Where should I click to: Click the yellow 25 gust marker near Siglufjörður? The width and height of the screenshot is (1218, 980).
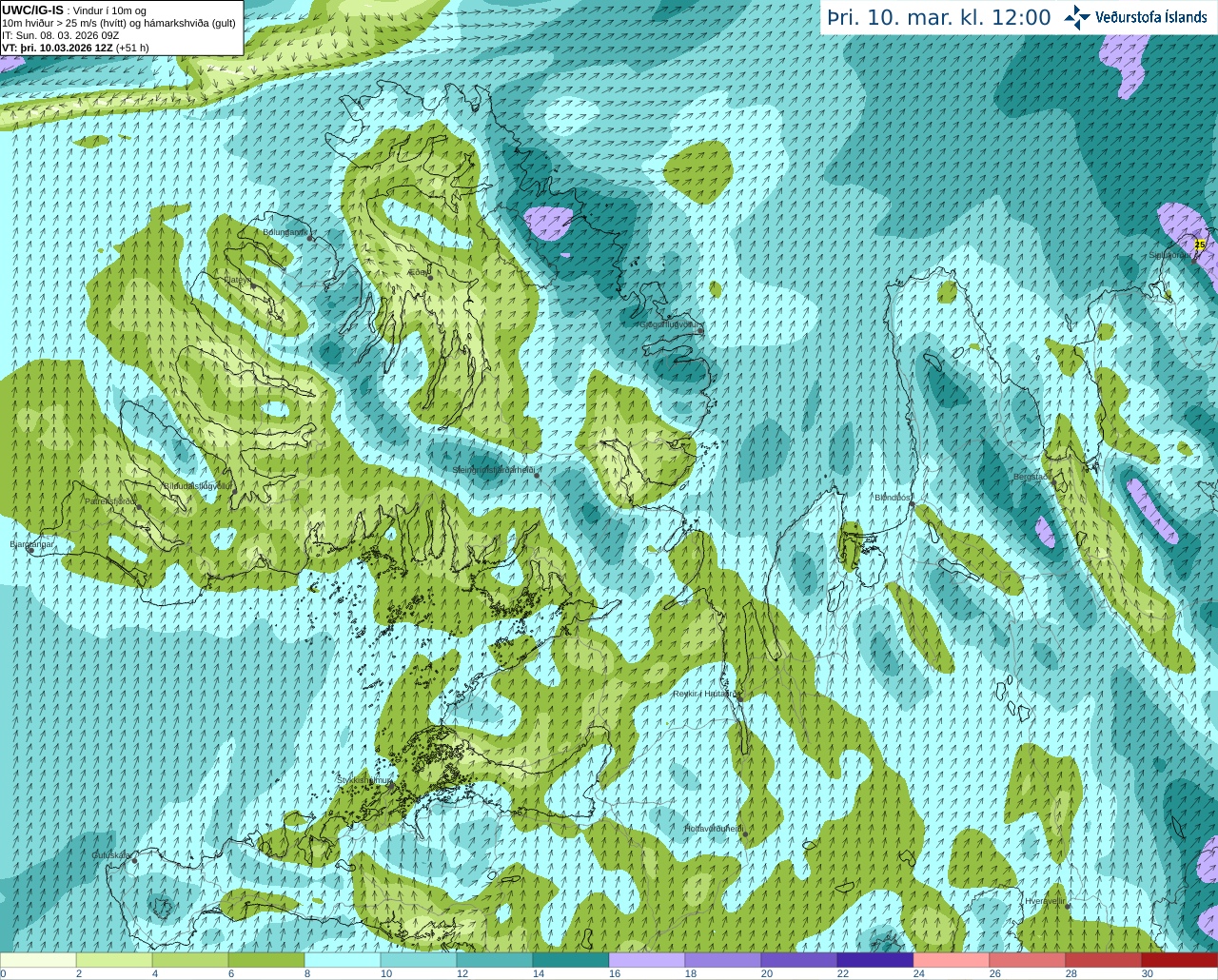[x=1199, y=245]
